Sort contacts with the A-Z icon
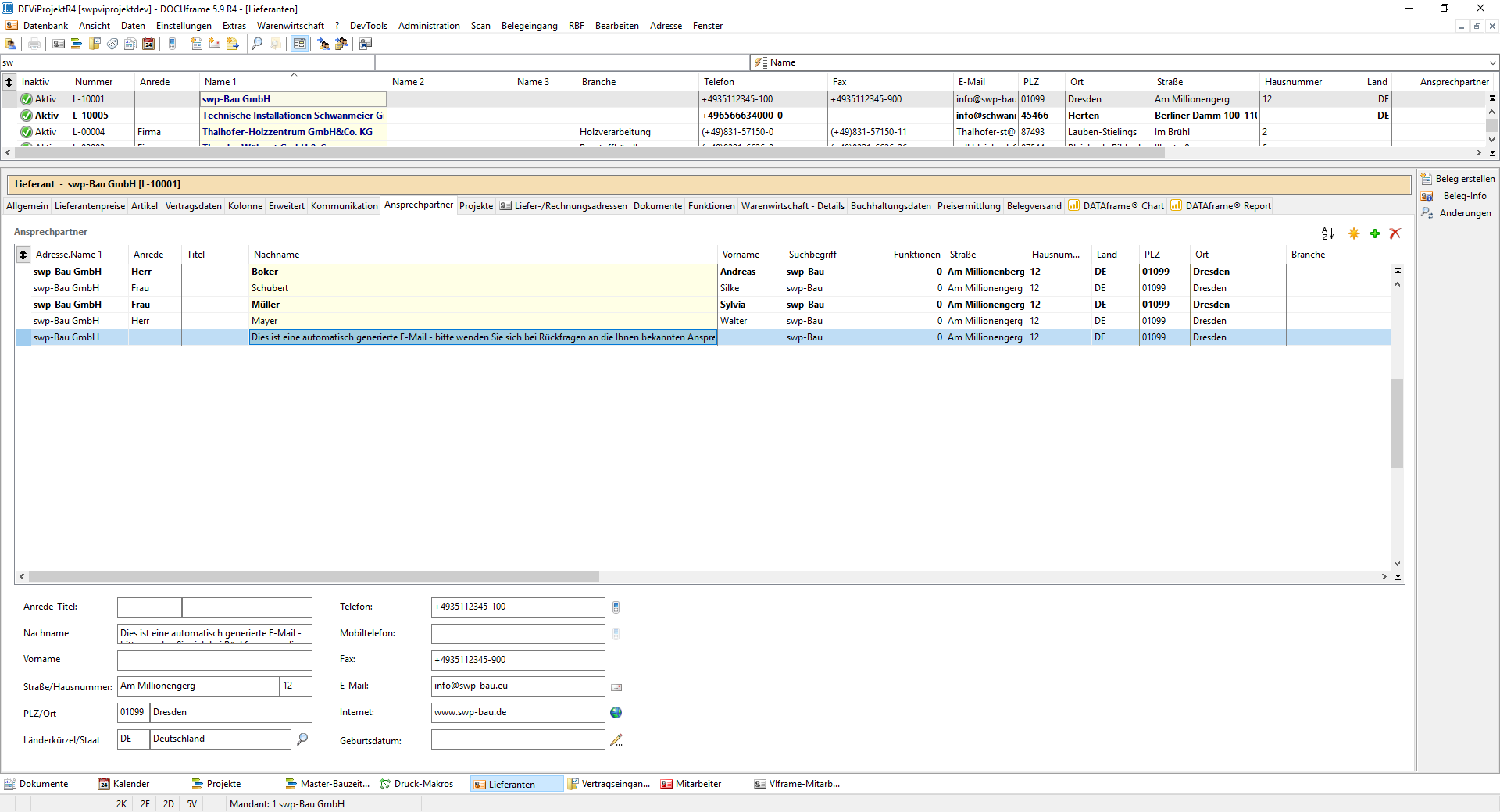This screenshot has width=1500, height=812. point(1327,233)
